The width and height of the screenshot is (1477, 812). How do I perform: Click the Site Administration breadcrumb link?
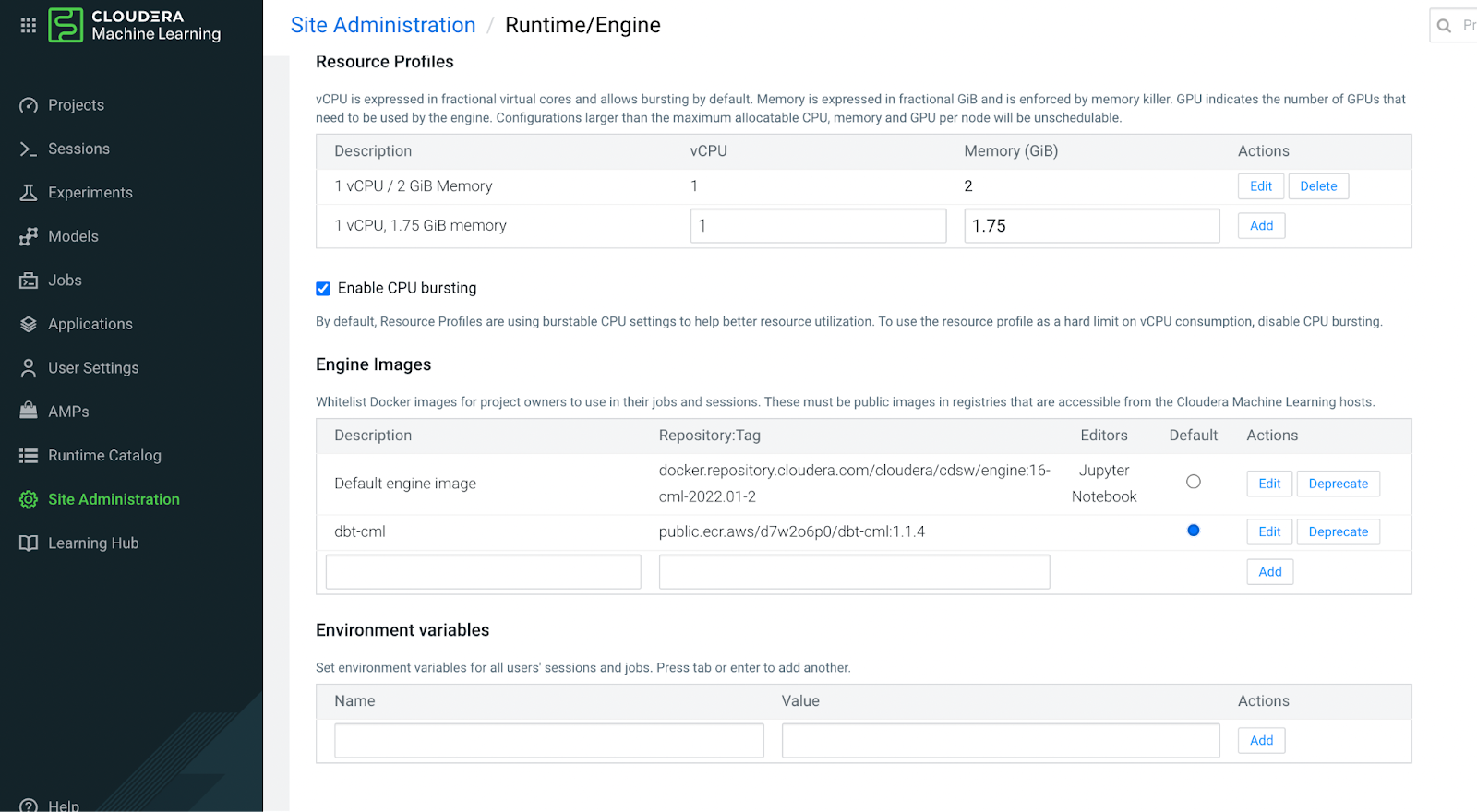383,25
